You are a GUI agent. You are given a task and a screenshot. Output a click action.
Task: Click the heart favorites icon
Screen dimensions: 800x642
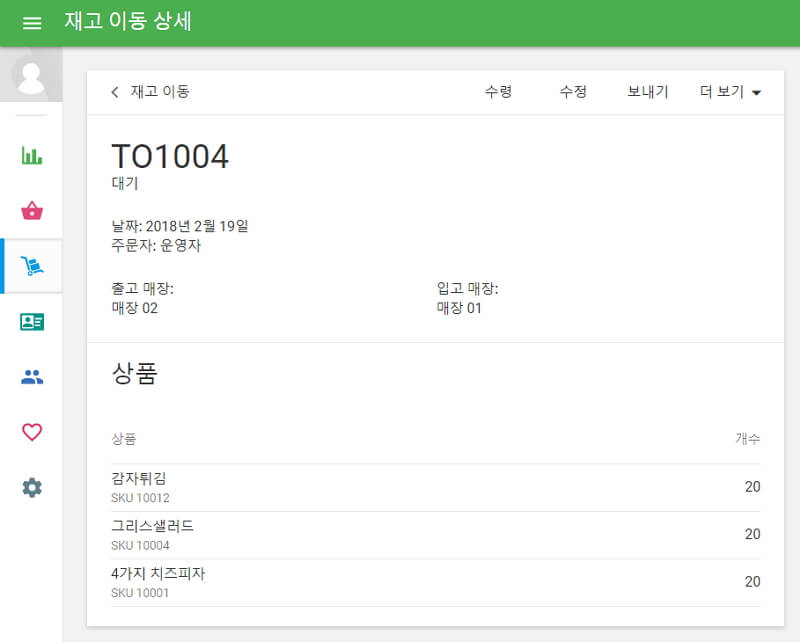pyautogui.click(x=31, y=430)
